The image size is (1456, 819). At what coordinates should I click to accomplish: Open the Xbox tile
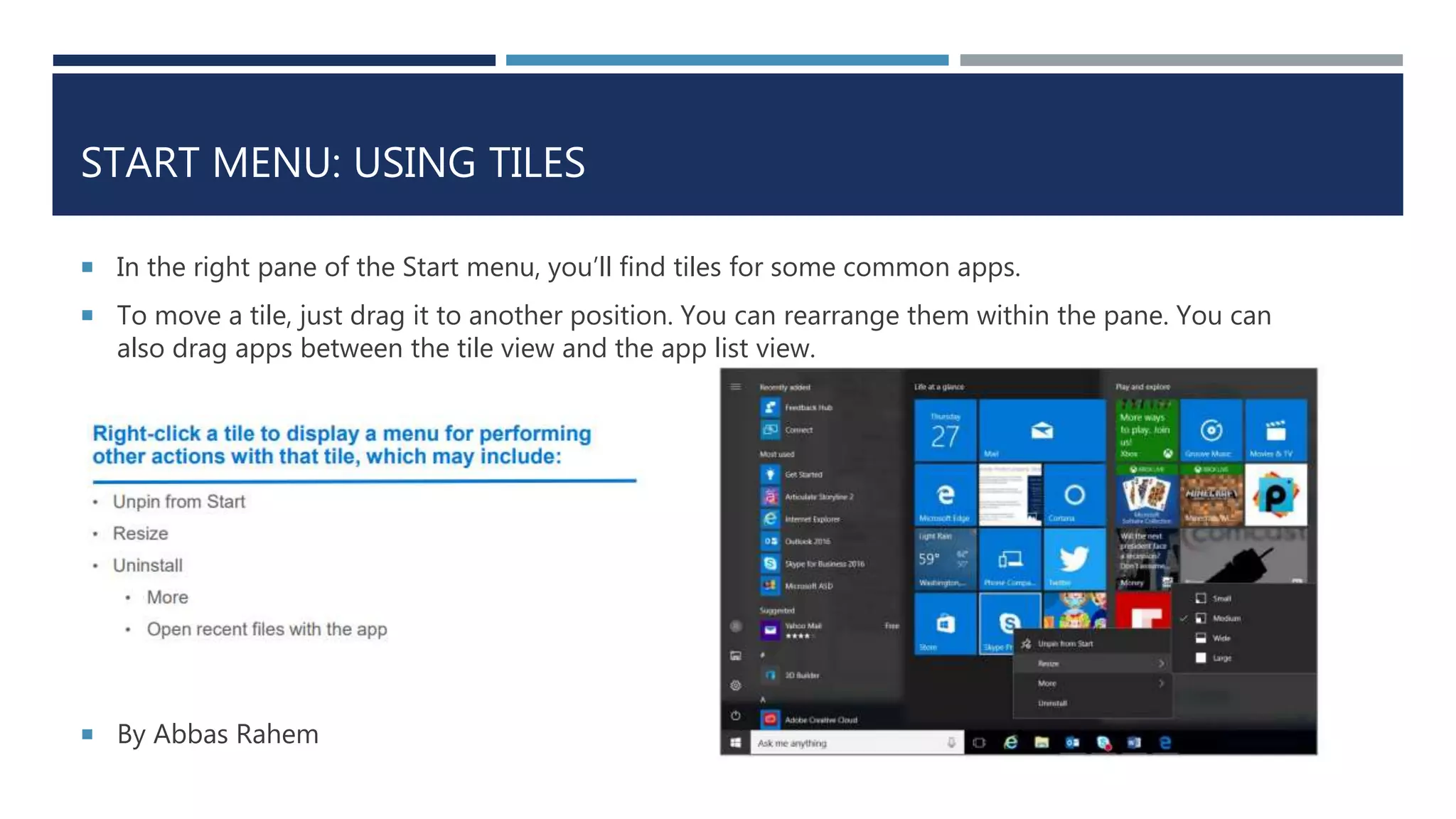point(1146,430)
